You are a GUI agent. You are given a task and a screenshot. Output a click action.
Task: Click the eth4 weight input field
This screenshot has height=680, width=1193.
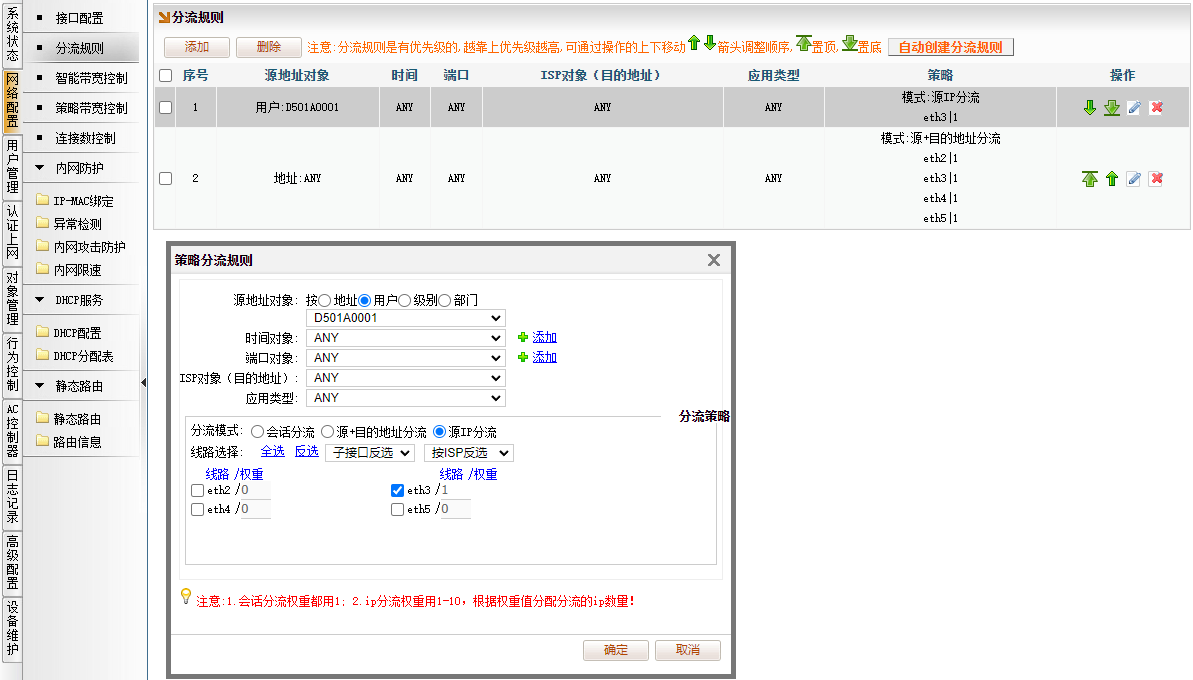(x=255, y=510)
